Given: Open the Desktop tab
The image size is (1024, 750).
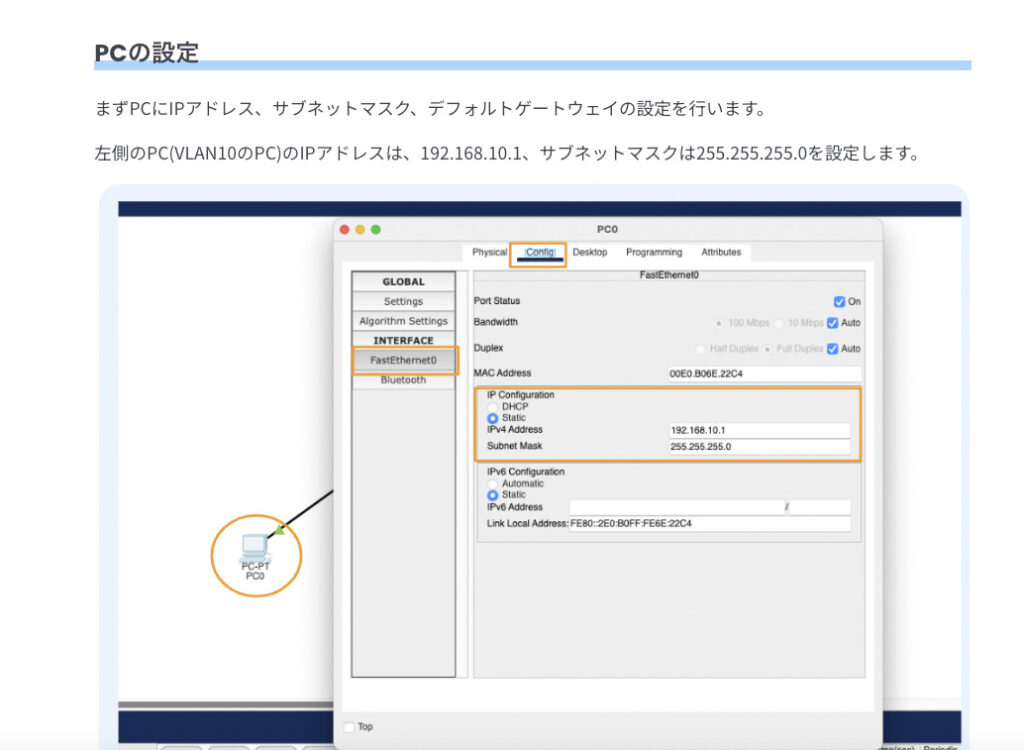Looking at the screenshot, I should point(590,252).
